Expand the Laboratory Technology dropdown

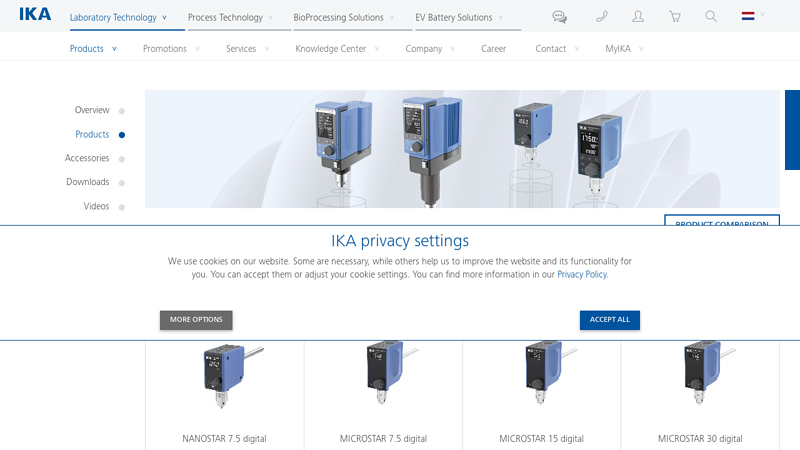pyautogui.click(x=119, y=17)
